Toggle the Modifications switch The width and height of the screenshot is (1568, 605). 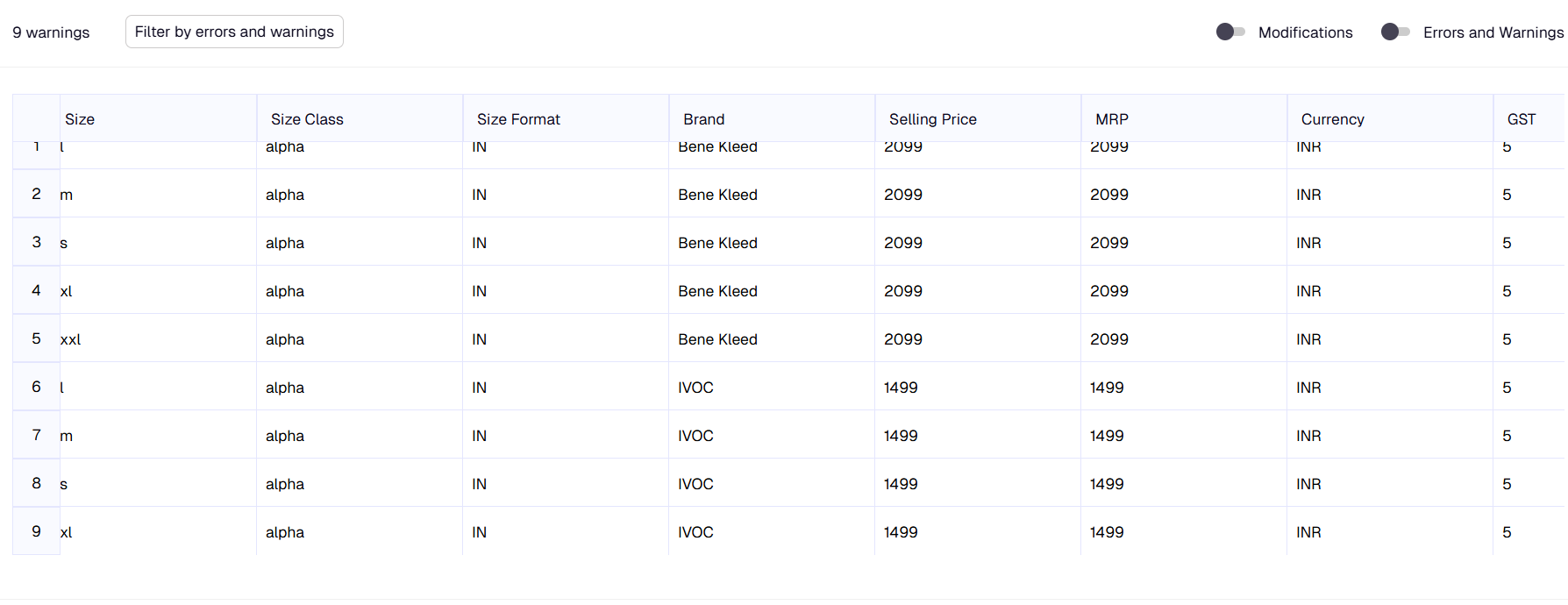pos(1230,32)
